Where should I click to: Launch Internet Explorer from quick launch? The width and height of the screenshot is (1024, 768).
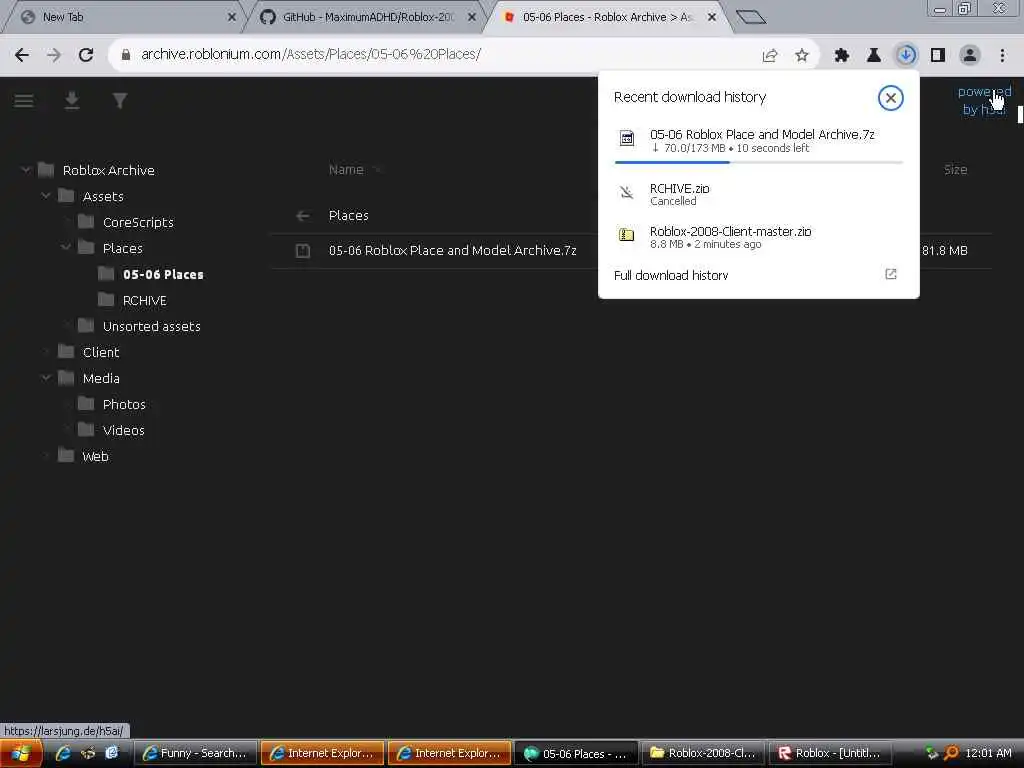click(63, 753)
